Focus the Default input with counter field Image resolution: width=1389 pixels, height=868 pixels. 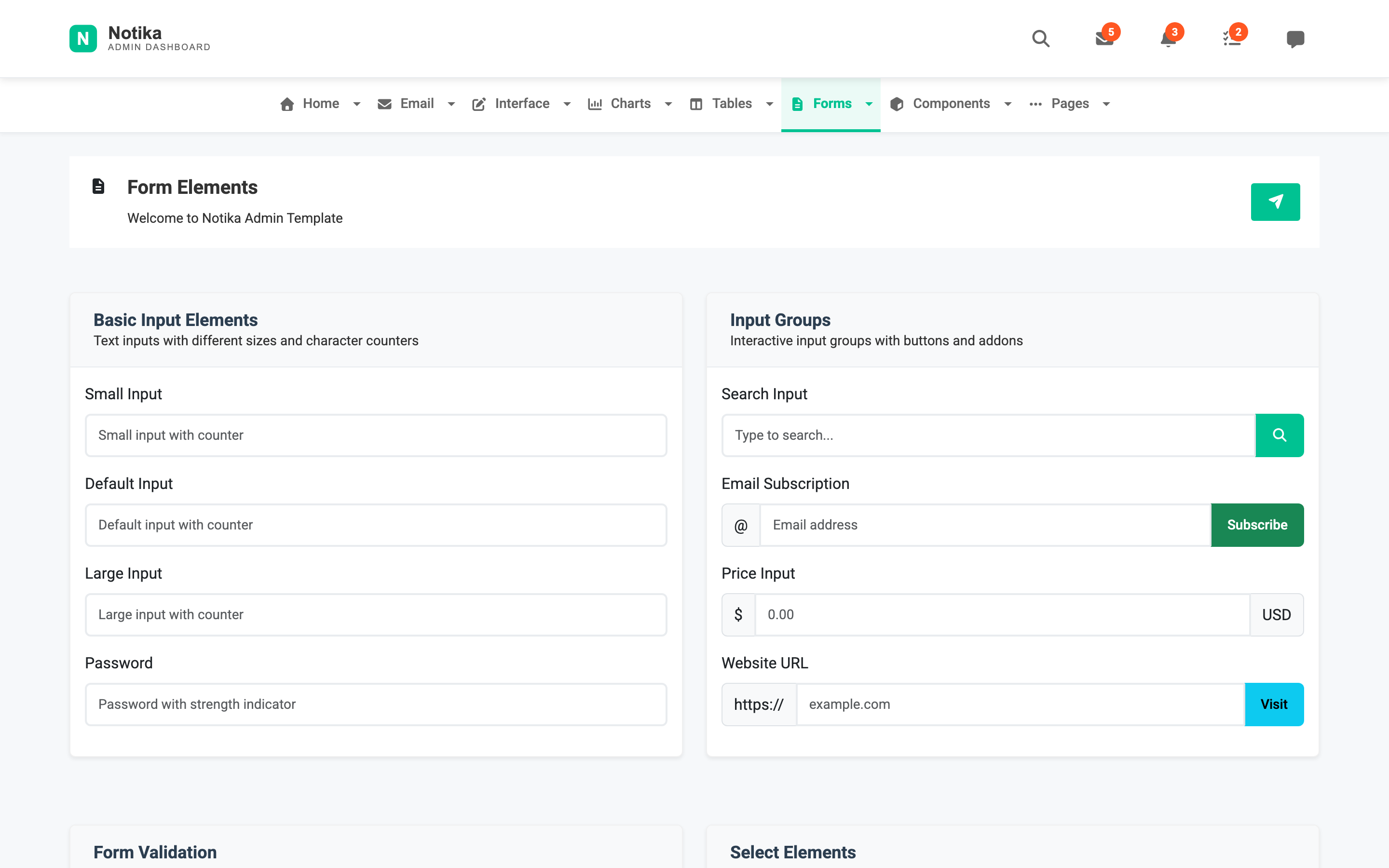tap(376, 525)
